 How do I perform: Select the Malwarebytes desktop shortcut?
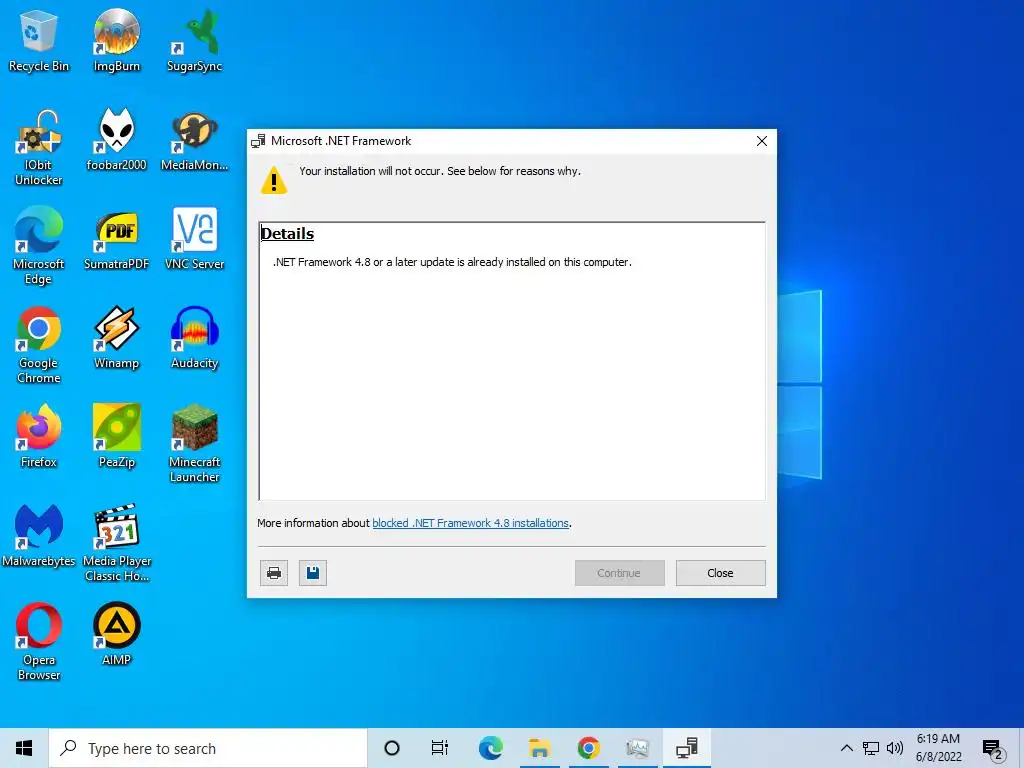(x=39, y=536)
